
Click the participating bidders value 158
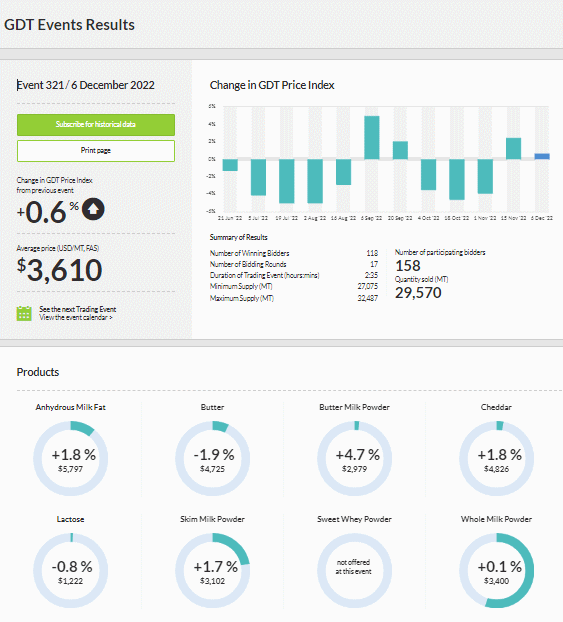tap(407, 266)
